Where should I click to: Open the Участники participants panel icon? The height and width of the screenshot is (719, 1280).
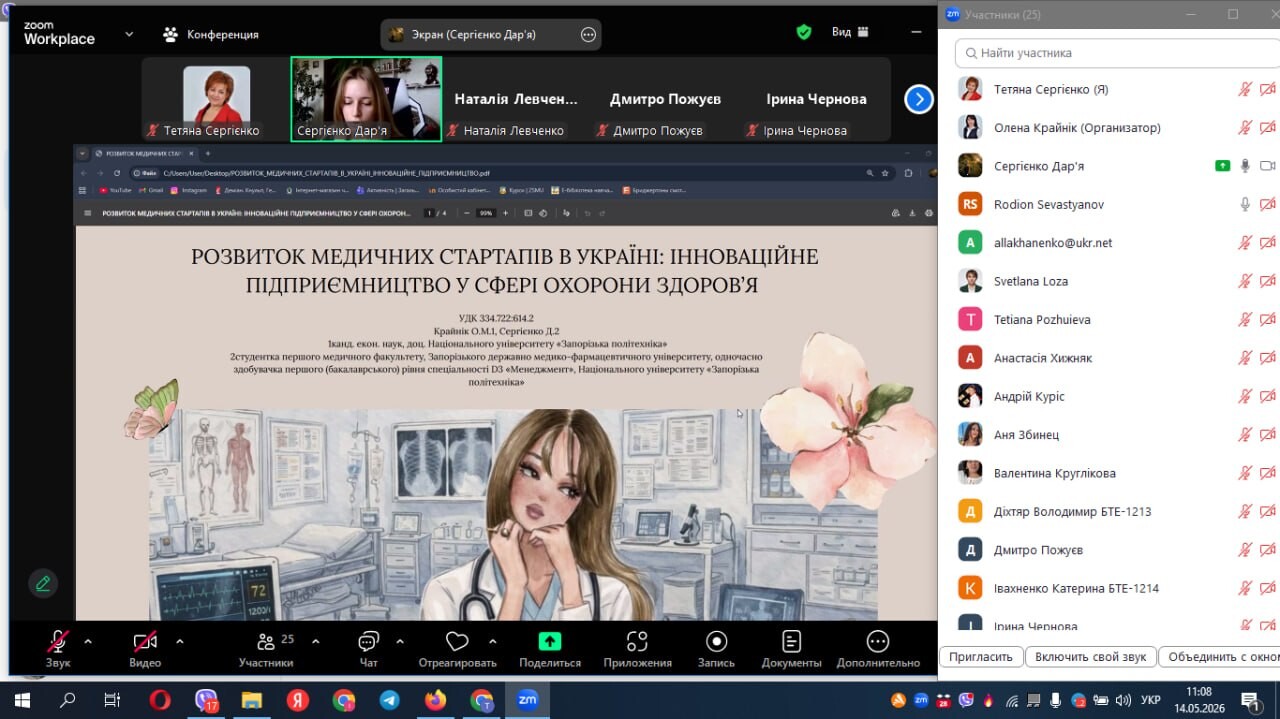[x=266, y=641]
